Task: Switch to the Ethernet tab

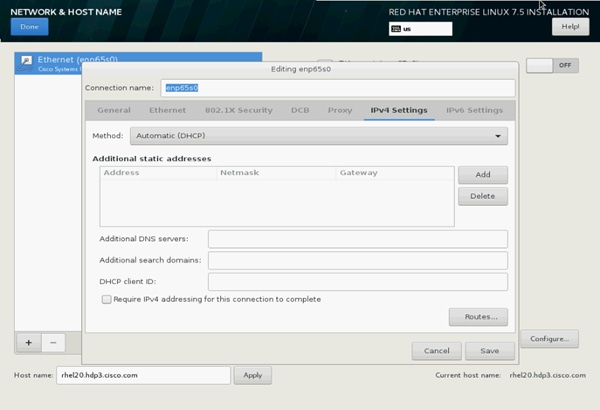Action: pyautogui.click(x=167, y=110)
